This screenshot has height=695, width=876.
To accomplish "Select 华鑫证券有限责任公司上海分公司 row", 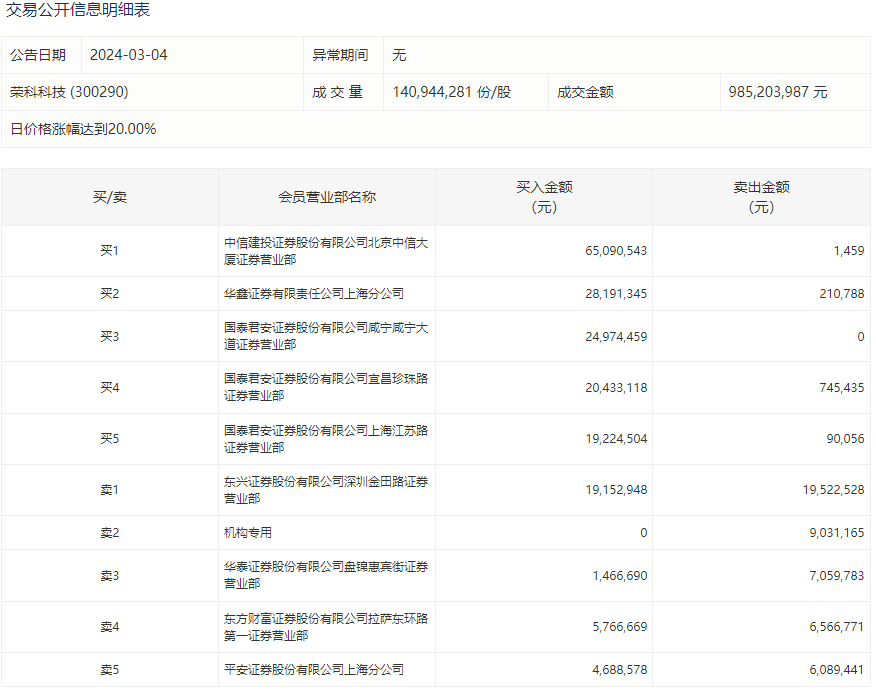I will click(314, 294).
